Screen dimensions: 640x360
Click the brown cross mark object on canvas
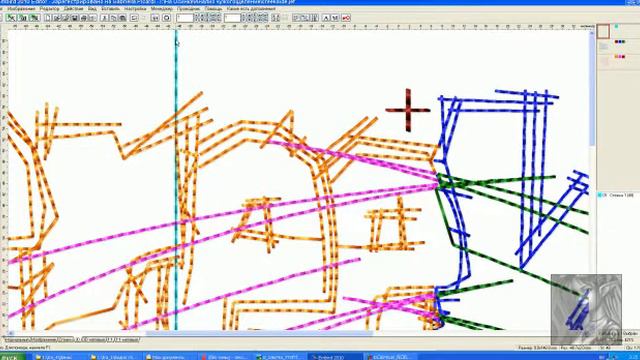pos(408,110)
